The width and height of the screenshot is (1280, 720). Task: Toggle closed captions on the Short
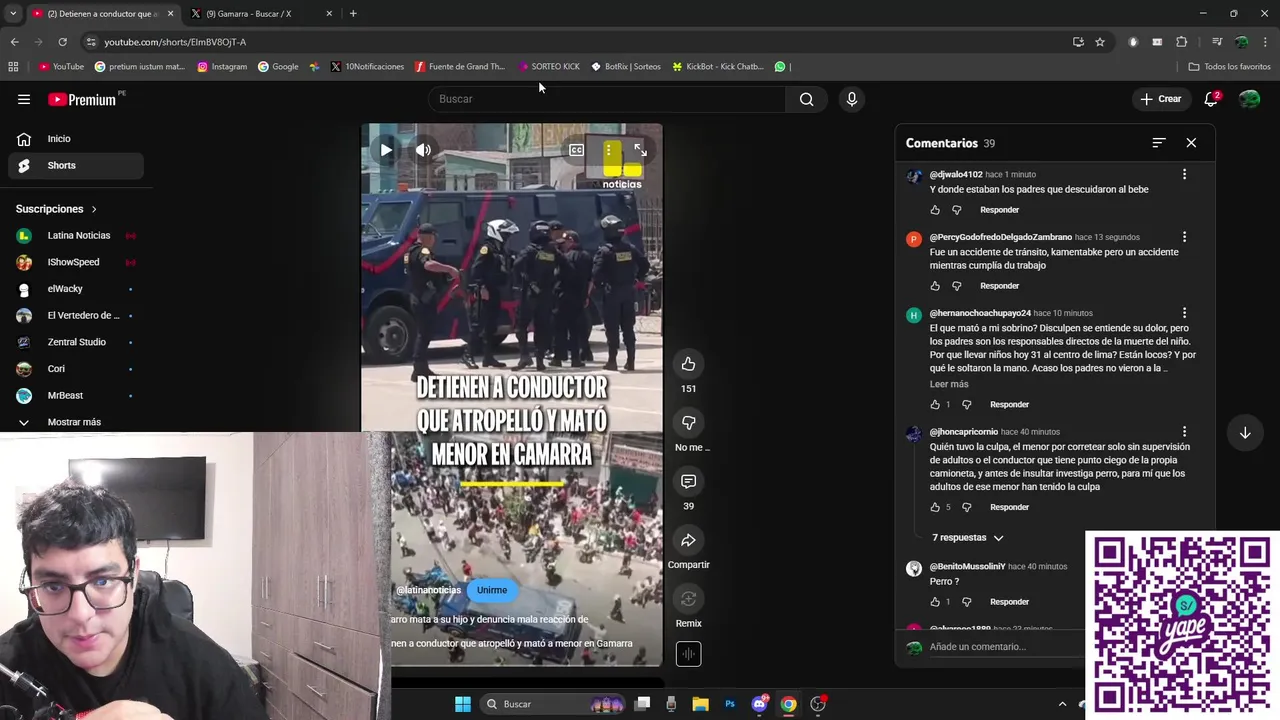[576, 150]
